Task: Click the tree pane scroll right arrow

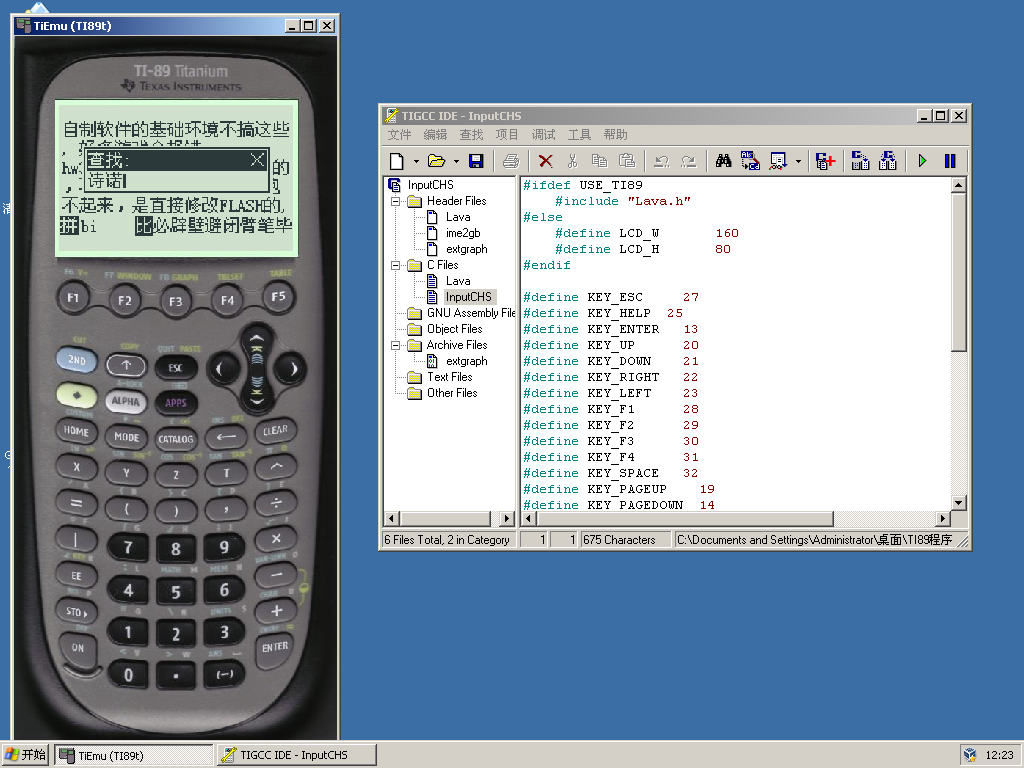Action: click(x=507, y=519)
